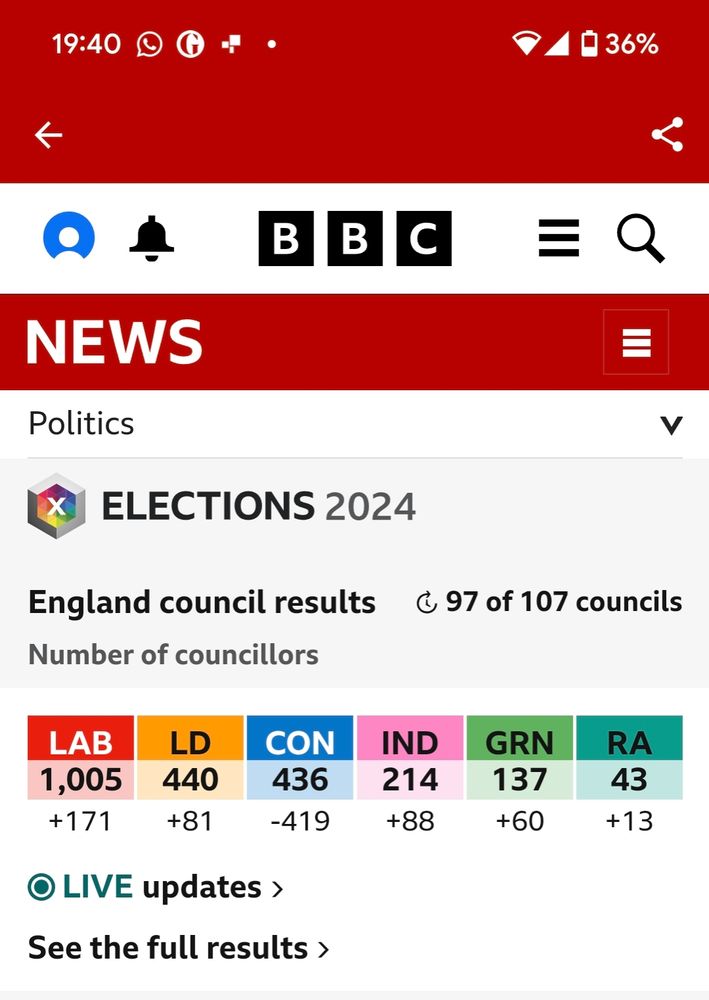Open the BBC main hamburger menu
Screen dimensions: 709x1000
pos(558,238)
